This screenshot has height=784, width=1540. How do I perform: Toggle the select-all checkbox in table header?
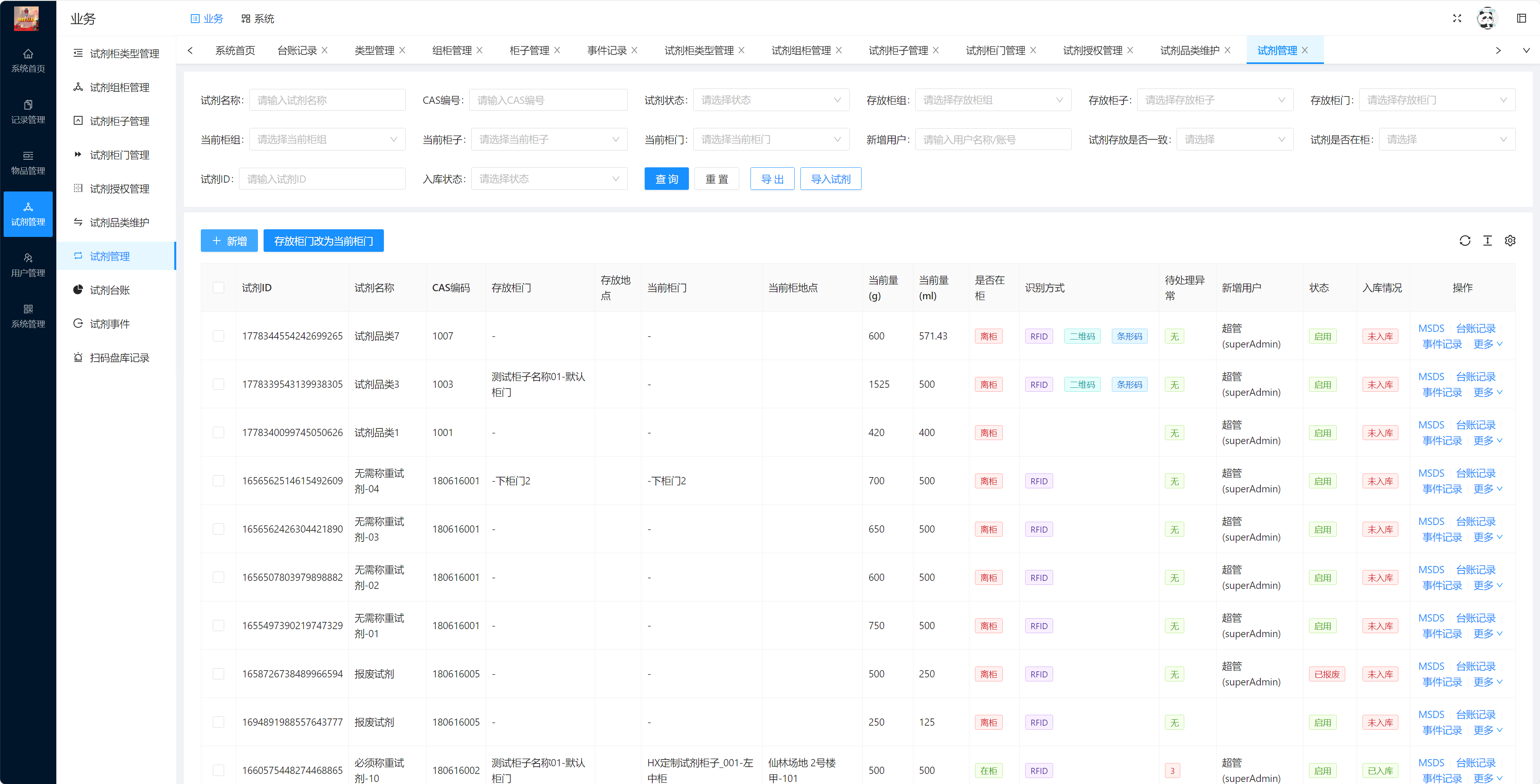tap(219, 288)
